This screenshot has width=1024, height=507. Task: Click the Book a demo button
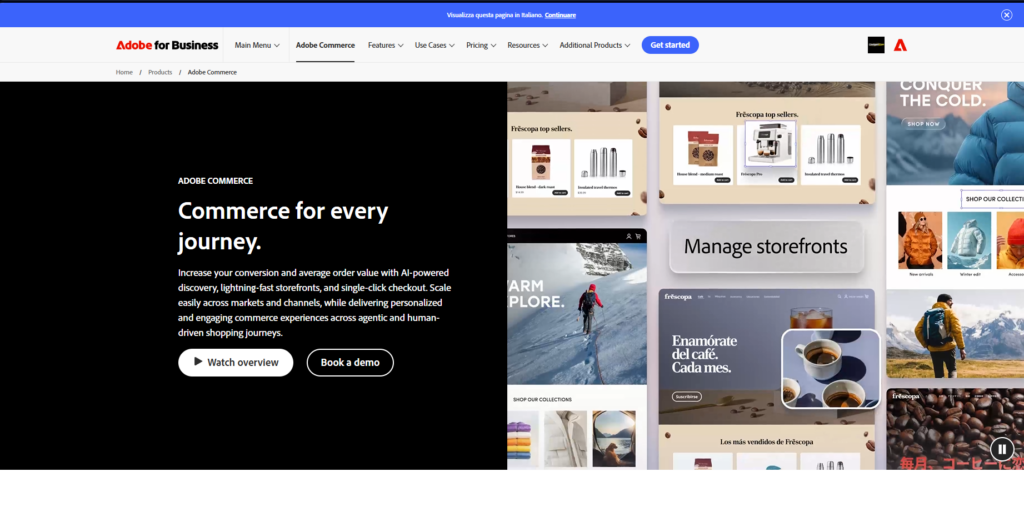coord(350,363)
